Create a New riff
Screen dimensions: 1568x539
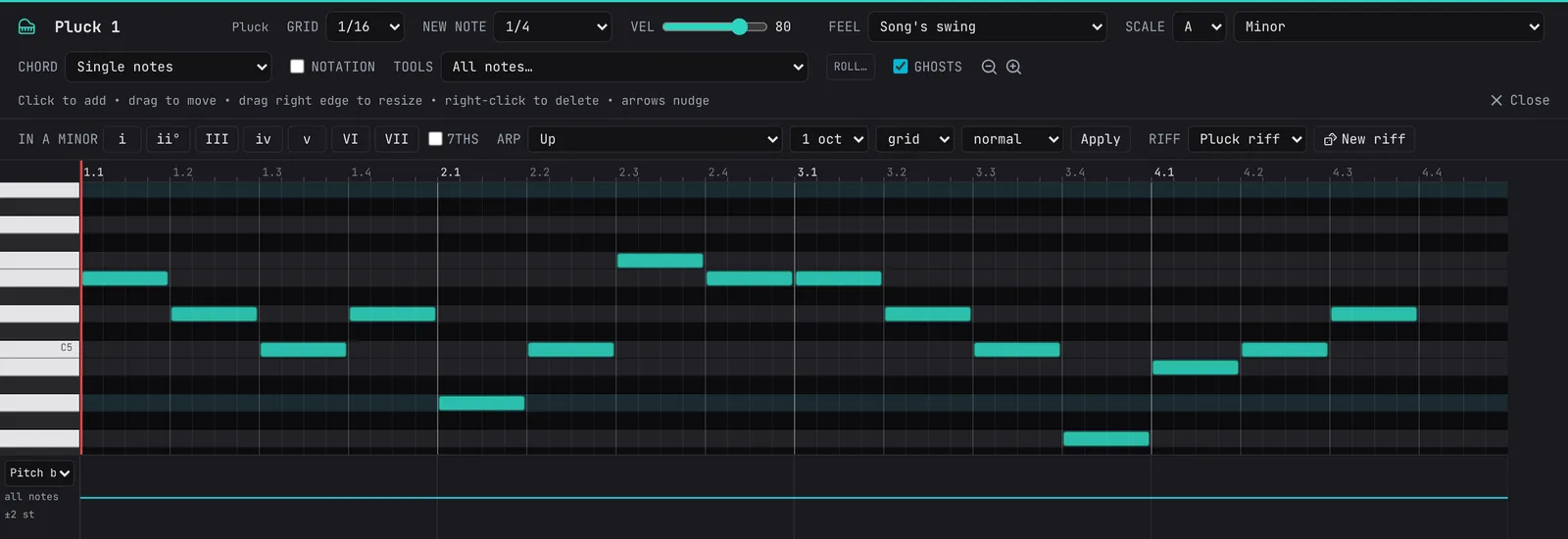[1364, 139]
